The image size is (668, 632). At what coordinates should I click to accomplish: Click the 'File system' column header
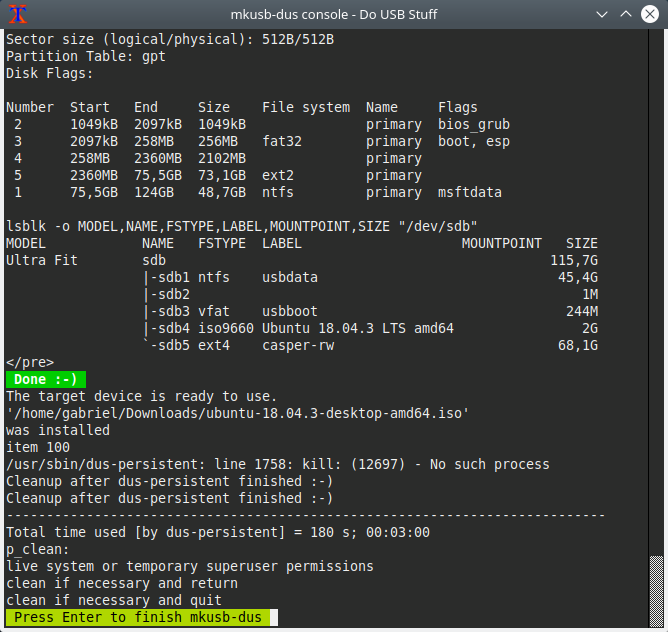tap(306, 107)
